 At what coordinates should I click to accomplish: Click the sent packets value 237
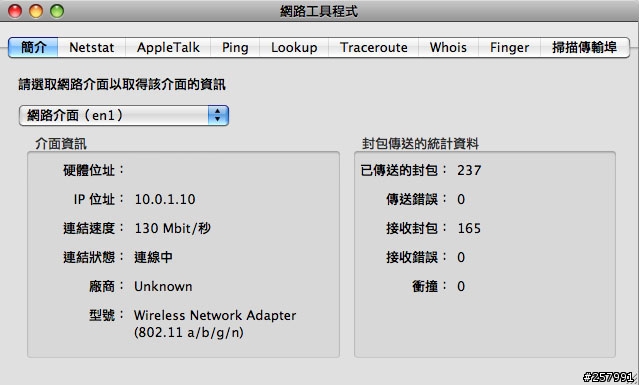469,170
